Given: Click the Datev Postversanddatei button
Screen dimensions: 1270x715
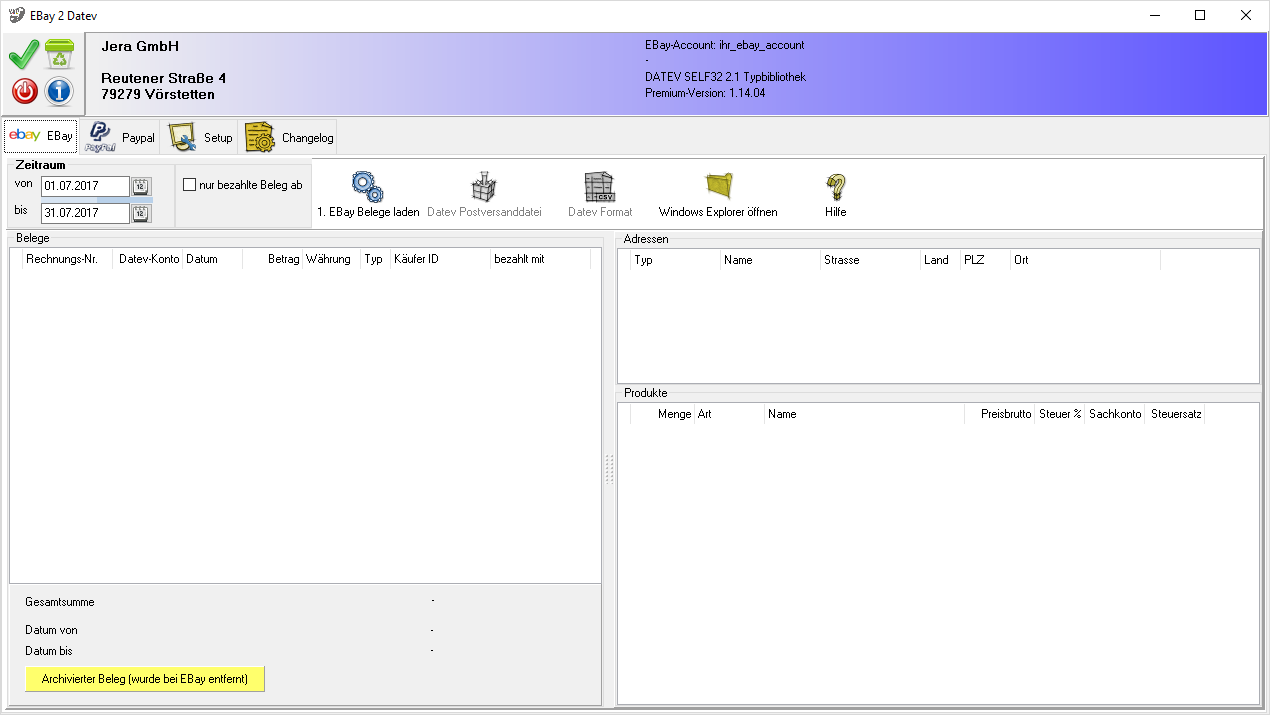Looking at the screenshot, I should click(x=484, y=195).
